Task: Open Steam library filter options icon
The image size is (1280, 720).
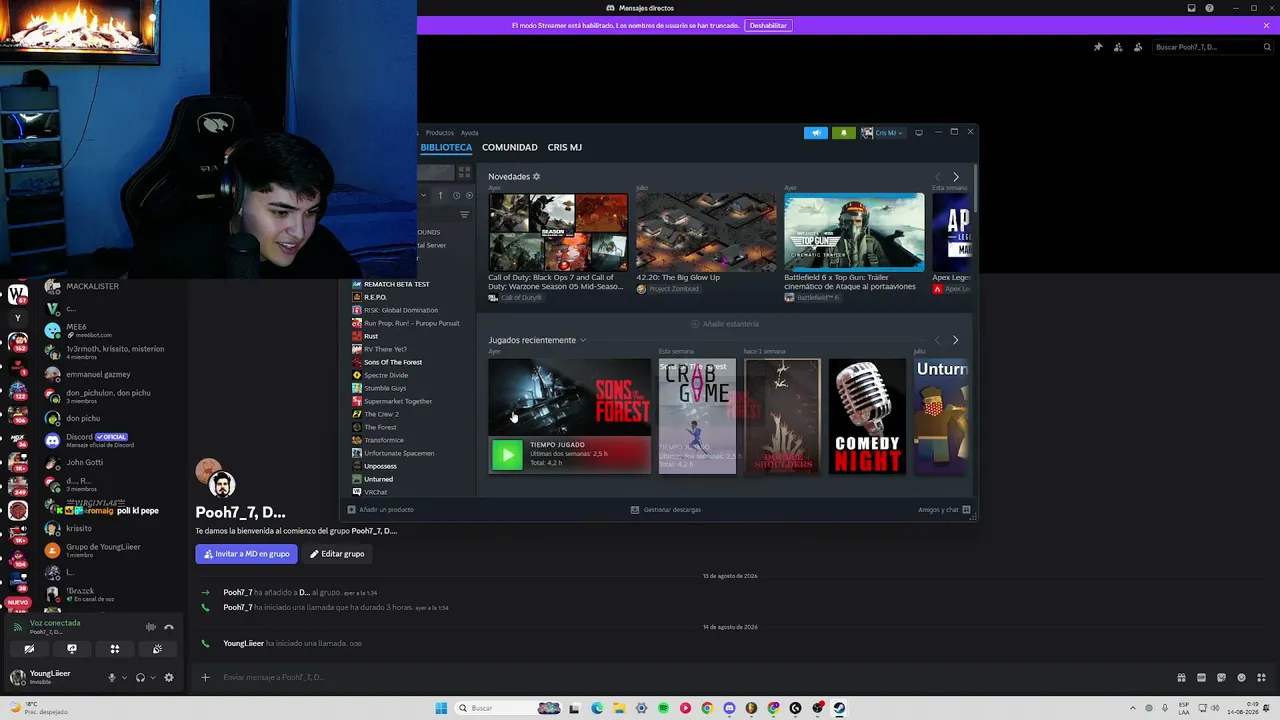Action: [x=464, y=214]
